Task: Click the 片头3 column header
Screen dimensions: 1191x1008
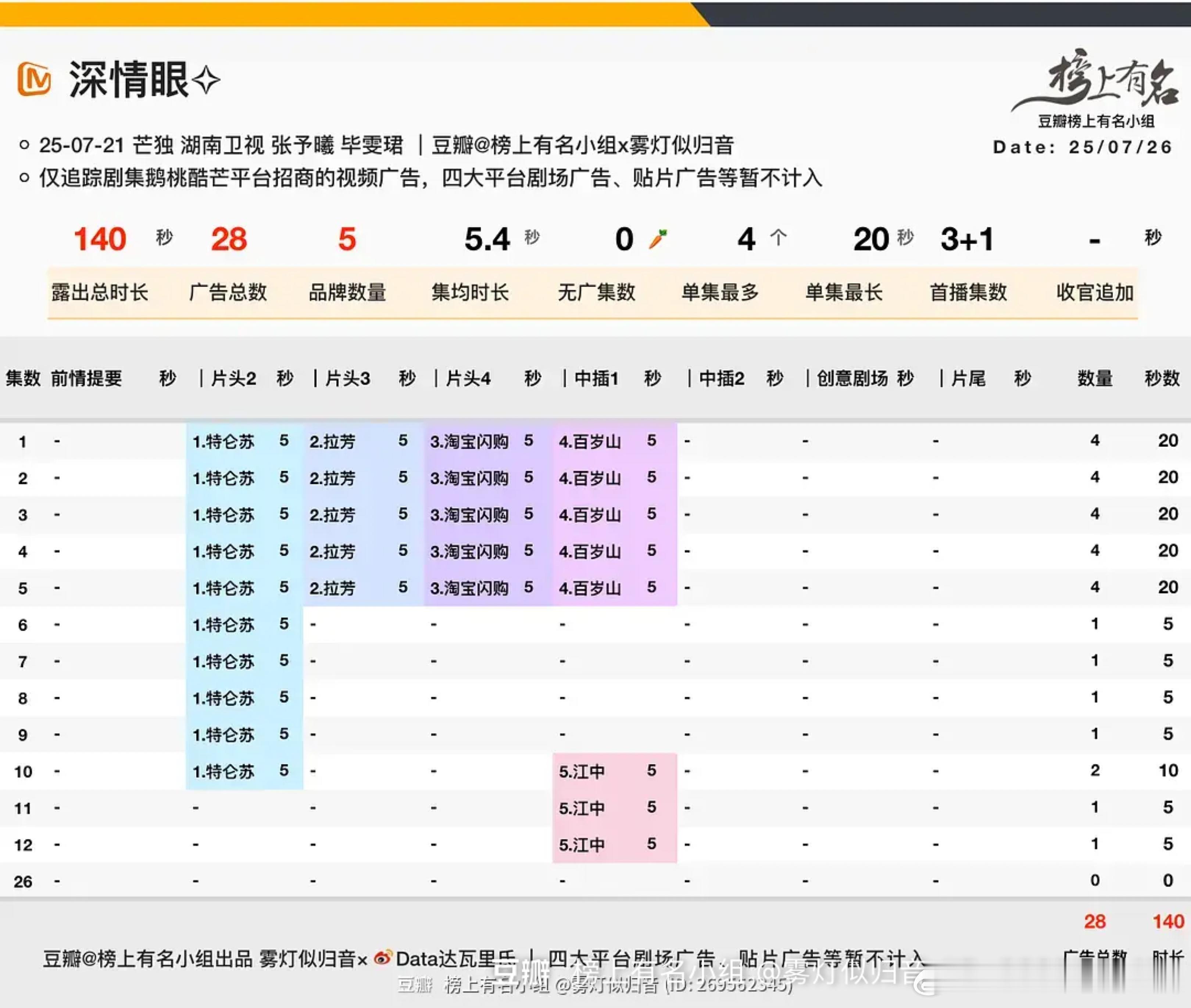Action: [348, 378]
